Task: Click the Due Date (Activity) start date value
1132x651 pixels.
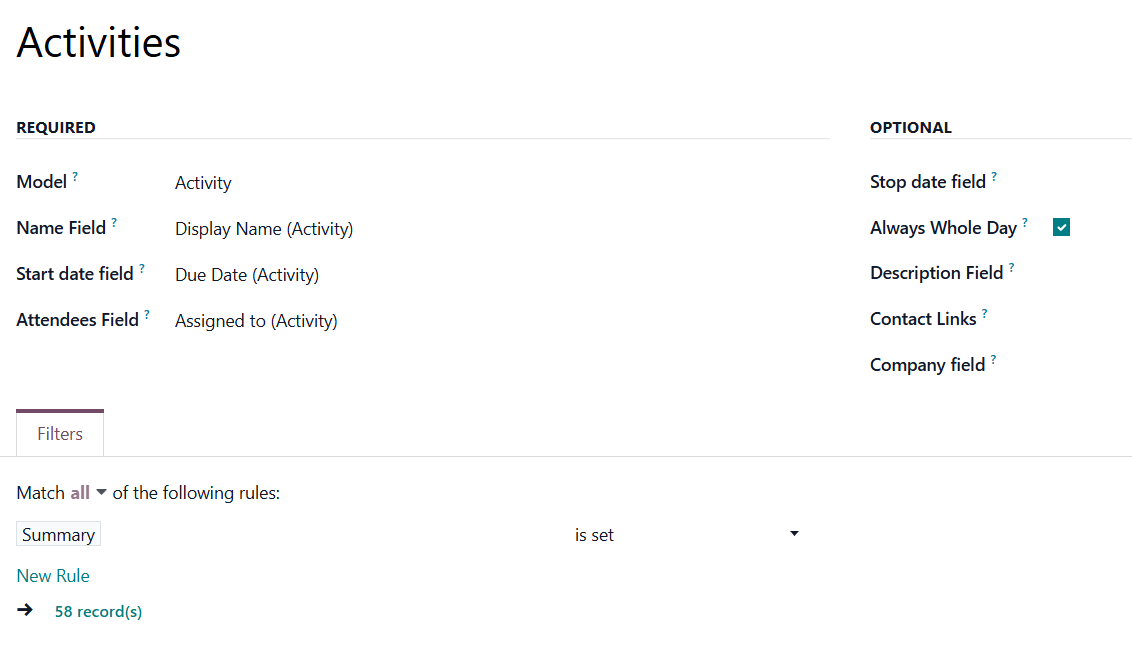Action: pos(247,275)
